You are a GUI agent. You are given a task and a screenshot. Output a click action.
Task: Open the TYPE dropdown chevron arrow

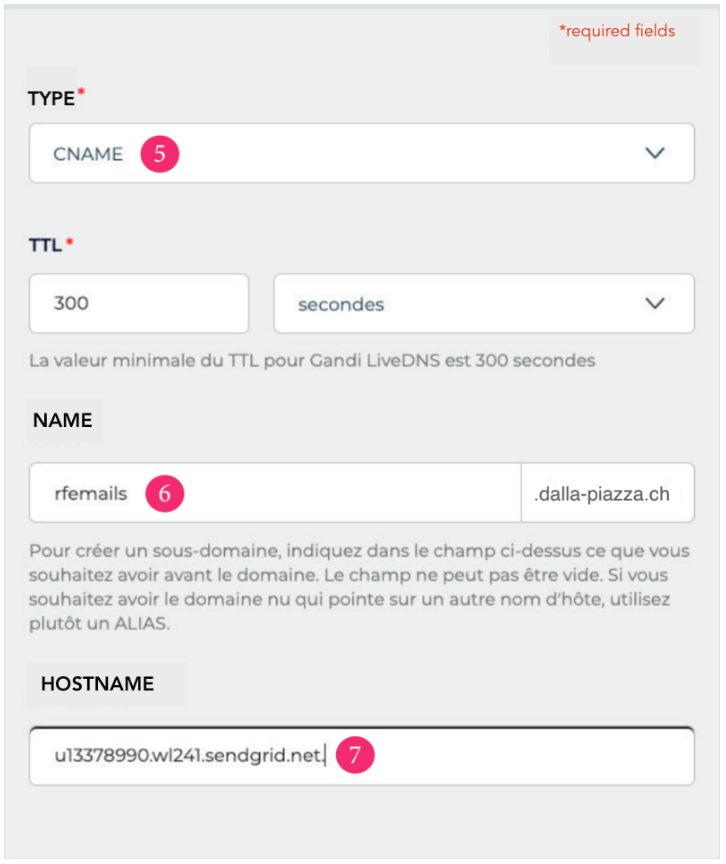coord(655,153)
